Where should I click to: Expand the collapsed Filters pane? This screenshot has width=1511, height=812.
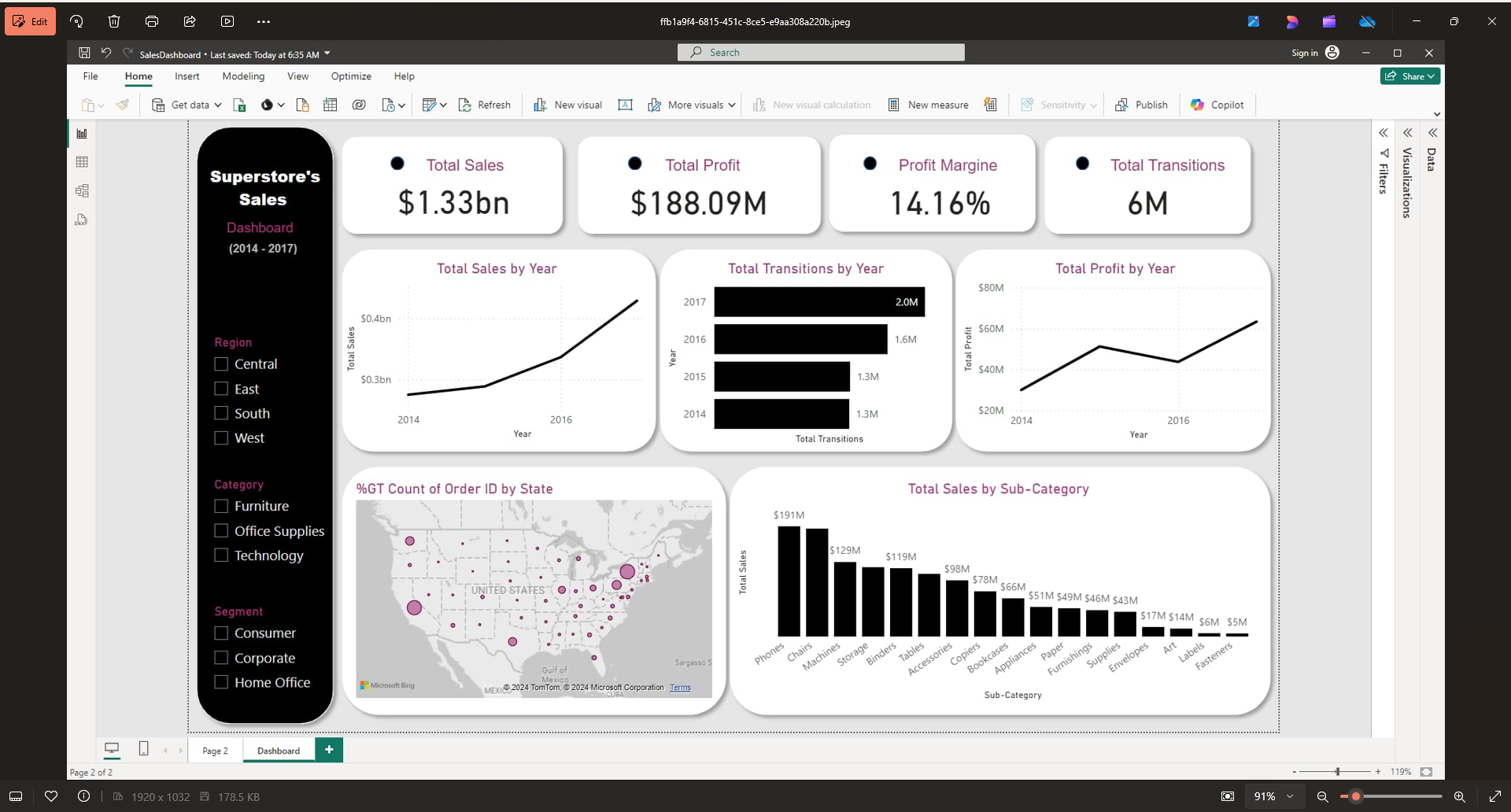coord(1382,132)
